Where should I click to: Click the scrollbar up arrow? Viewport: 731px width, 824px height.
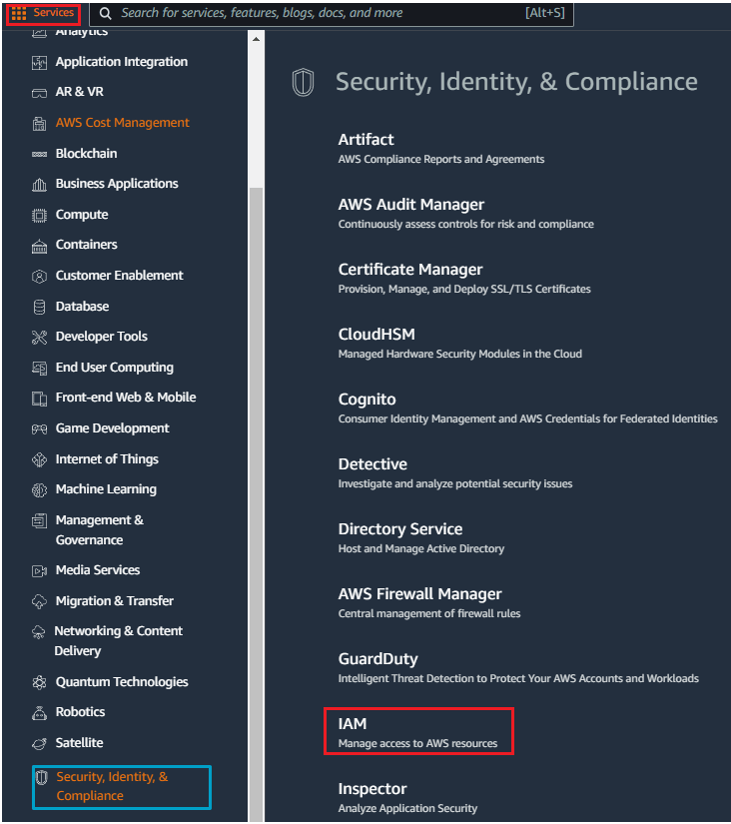pos(256,39)
